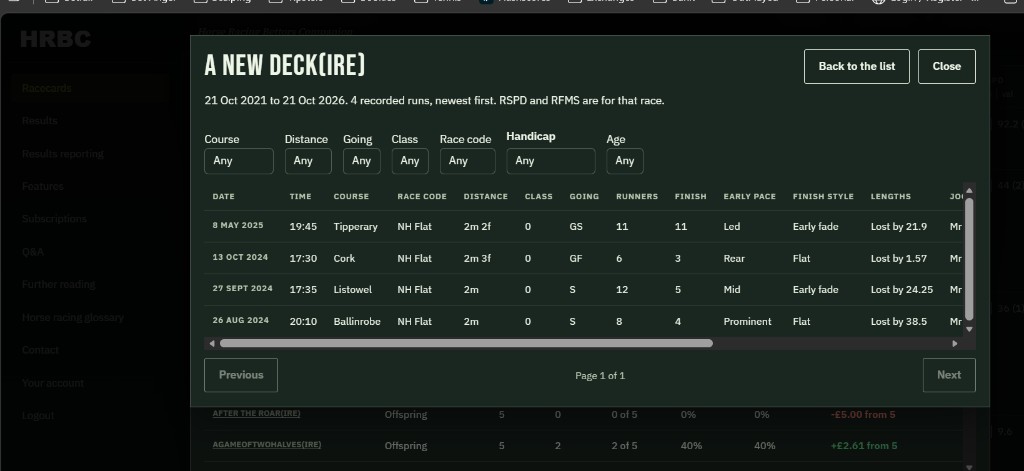Viewport: 1024px width, 471px height.
Task: Click the horizontal scrollbar's right arrow
Action: (955, 343)
